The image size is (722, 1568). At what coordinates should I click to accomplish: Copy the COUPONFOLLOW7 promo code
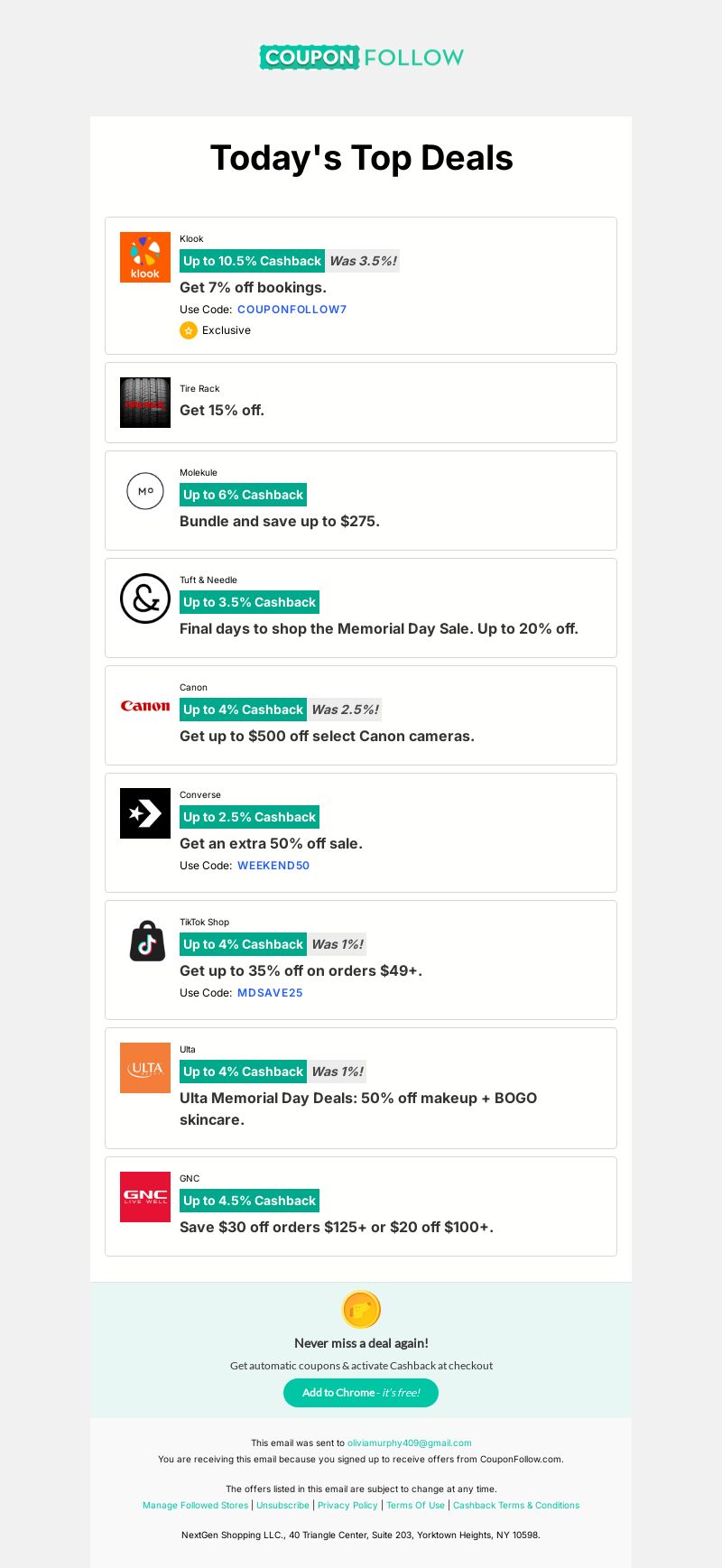[x=292, y=310]
